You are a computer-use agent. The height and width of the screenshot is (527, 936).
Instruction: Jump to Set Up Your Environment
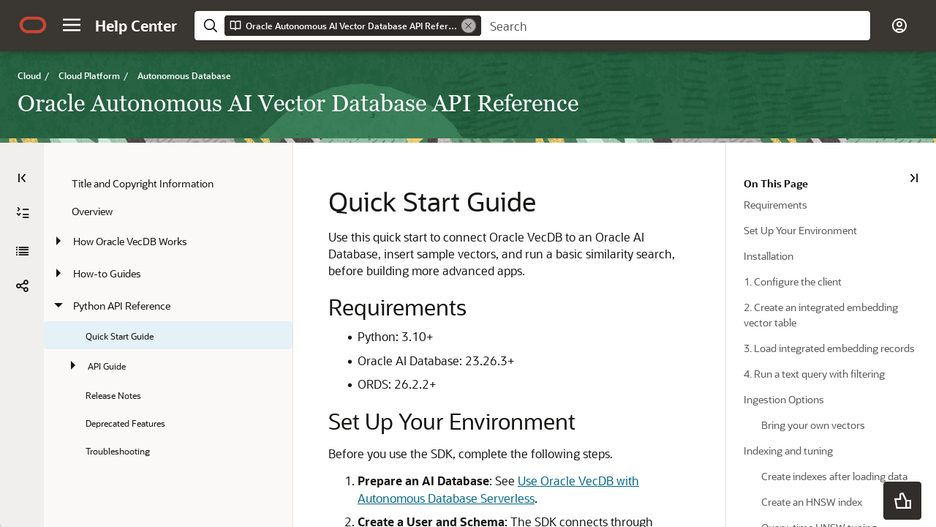(800, 231)
